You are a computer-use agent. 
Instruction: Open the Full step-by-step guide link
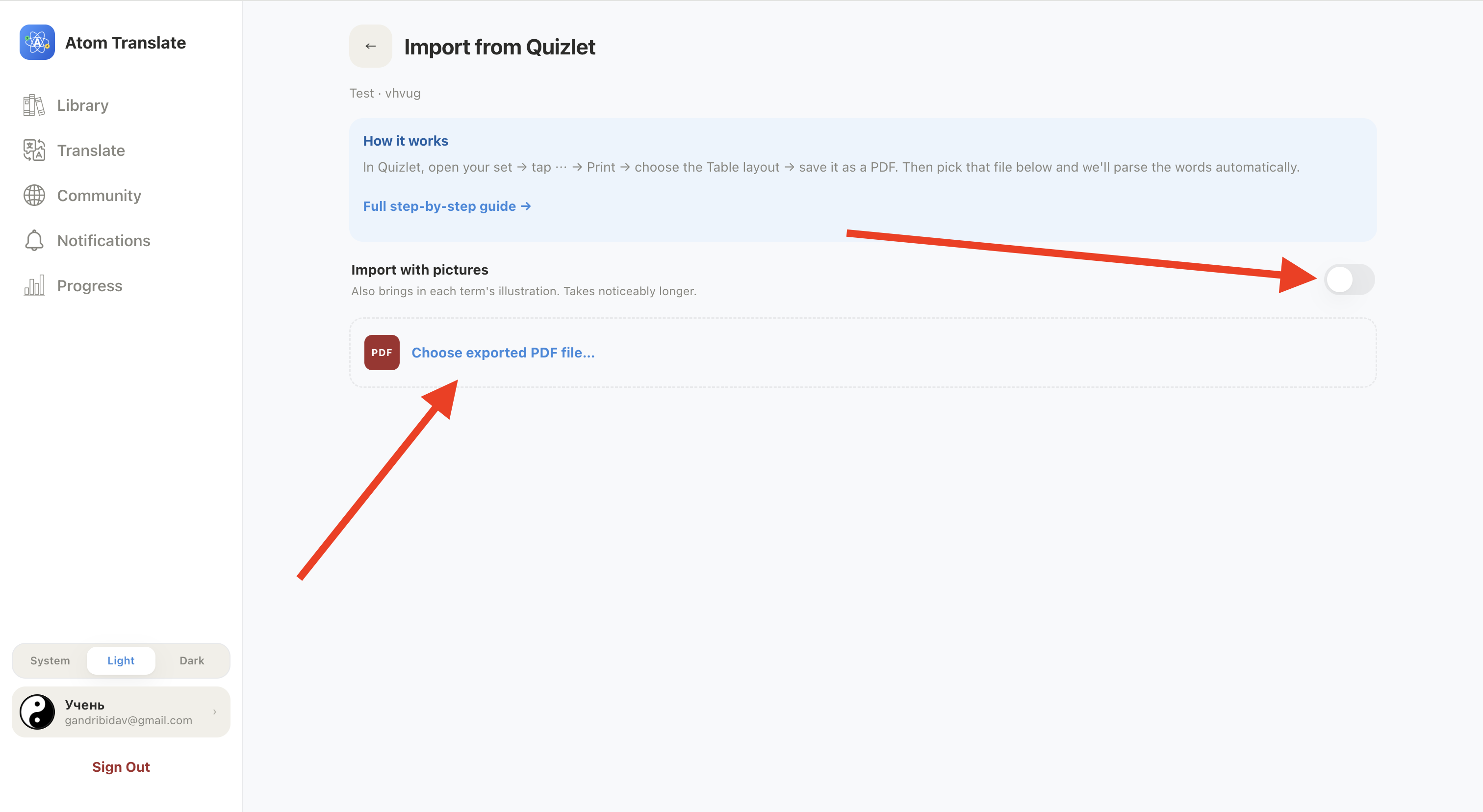447,206
